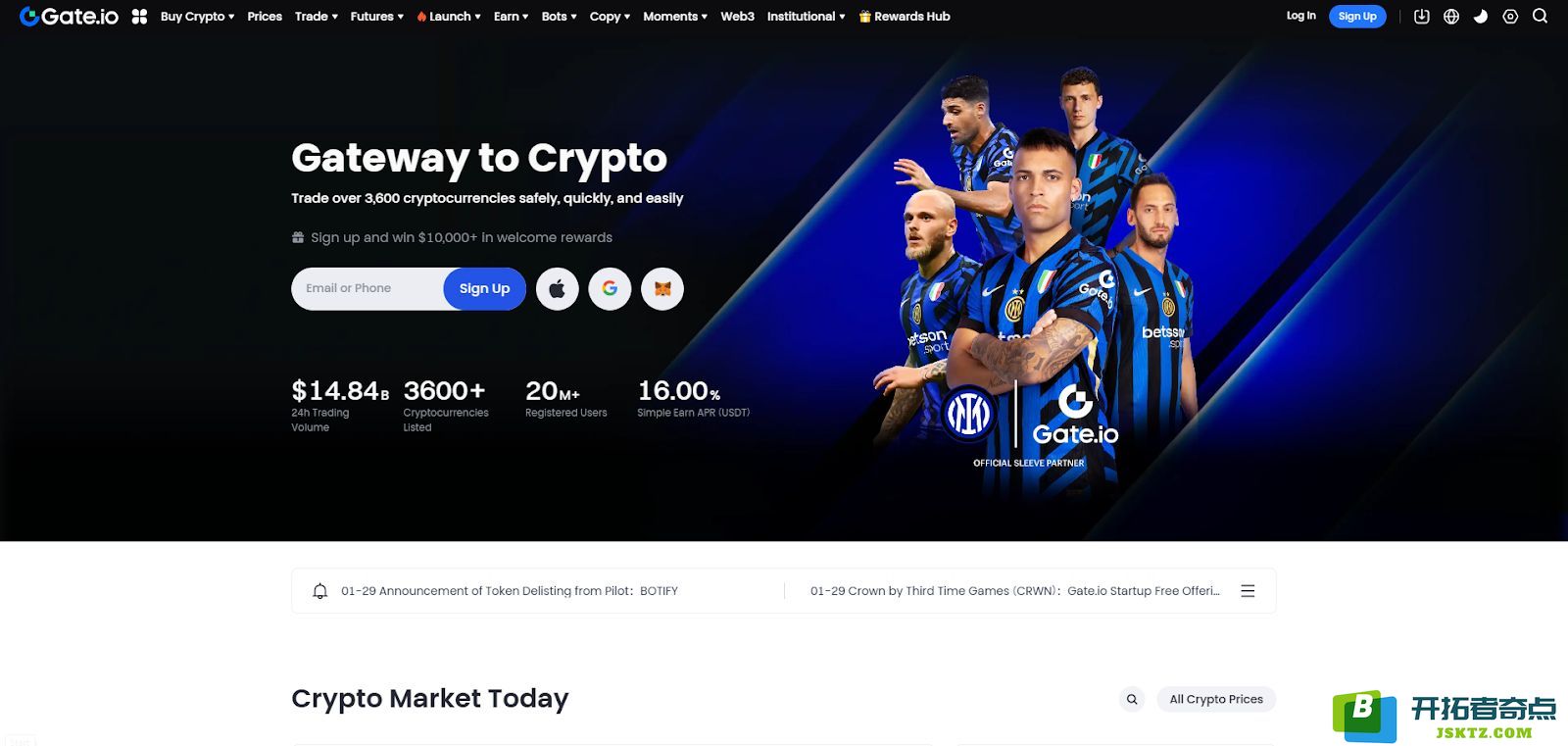This screenshot has width=1568, height=746.
Task: Open the download app icon in header
Action: (x=1422, y=16)
